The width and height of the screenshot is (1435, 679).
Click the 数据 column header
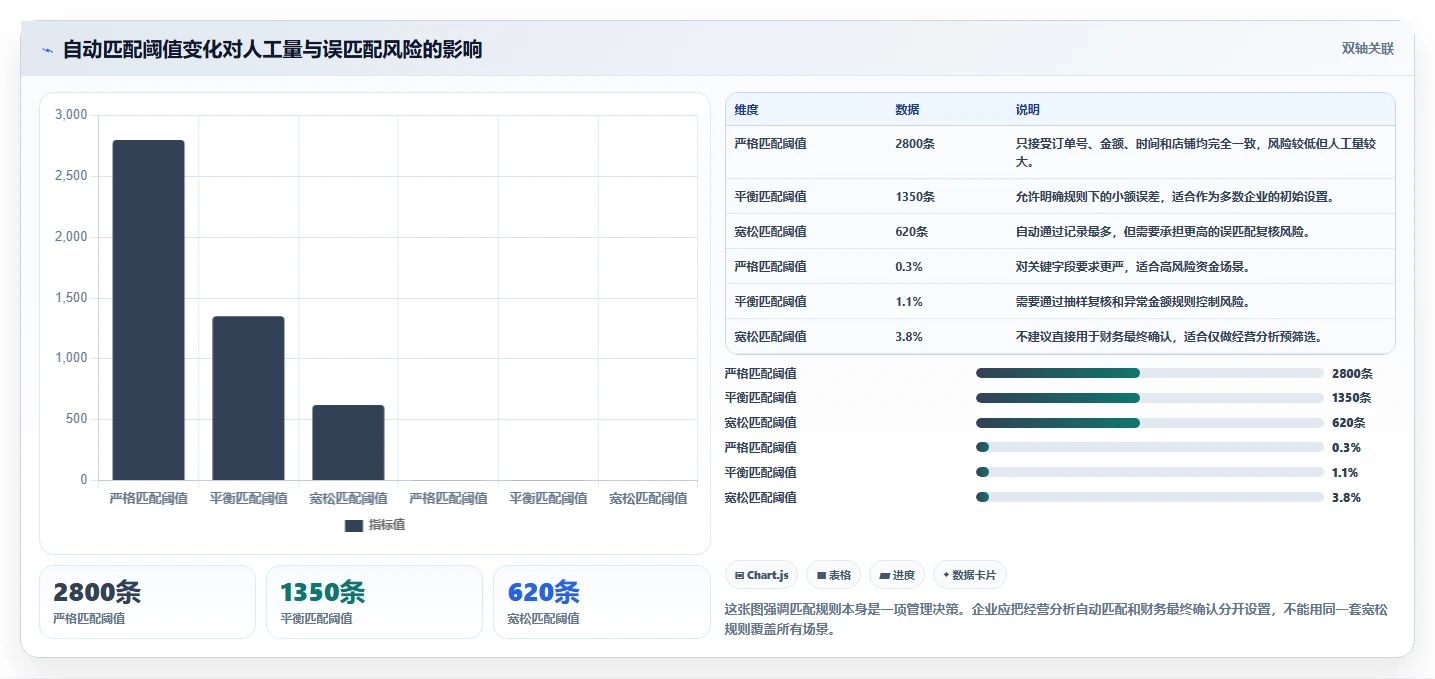(x=907, y=110)
